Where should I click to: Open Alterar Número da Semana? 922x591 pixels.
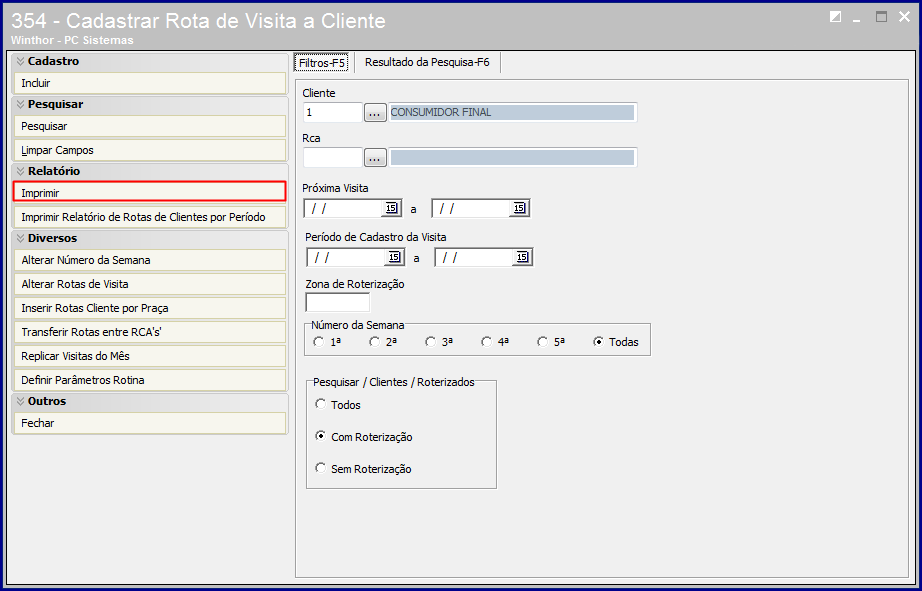tap(149, 260)
